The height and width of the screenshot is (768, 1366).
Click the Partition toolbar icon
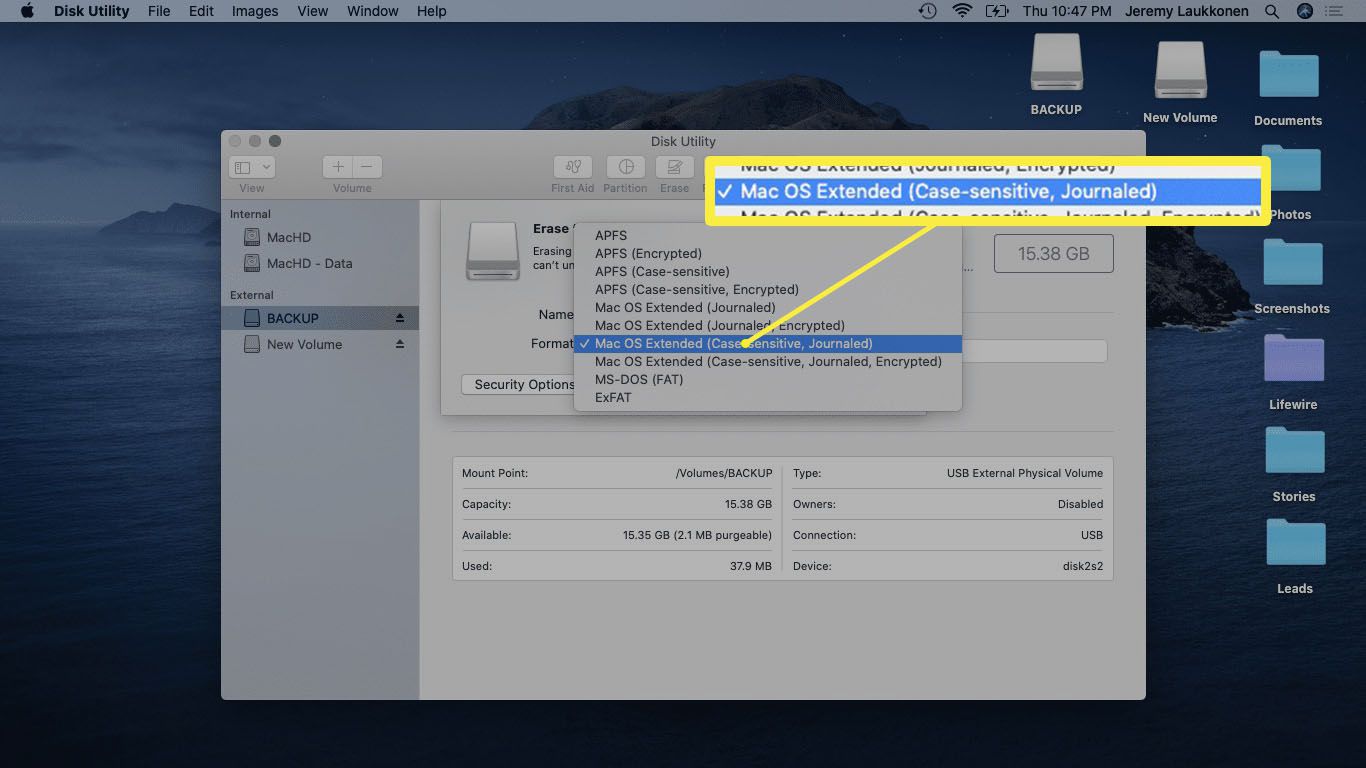(625, 167)
